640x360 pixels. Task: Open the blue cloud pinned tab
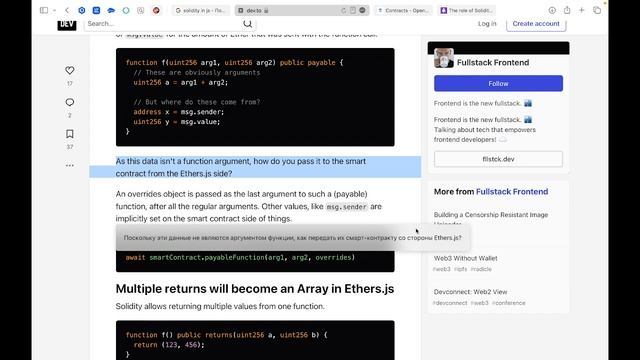pyautogui.click(x=111, y=10)
